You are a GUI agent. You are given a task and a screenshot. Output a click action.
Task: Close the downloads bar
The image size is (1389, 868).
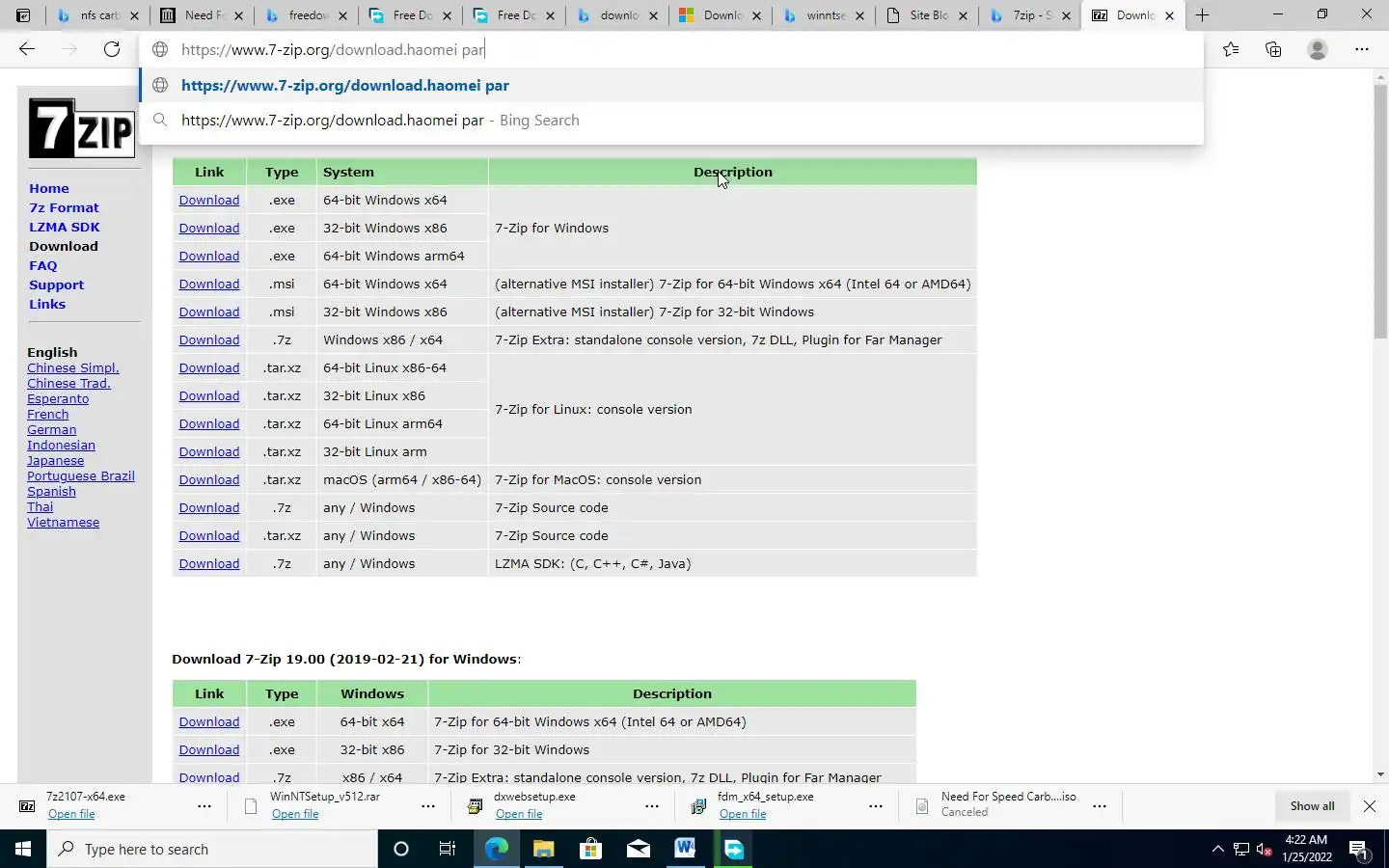1370,806
